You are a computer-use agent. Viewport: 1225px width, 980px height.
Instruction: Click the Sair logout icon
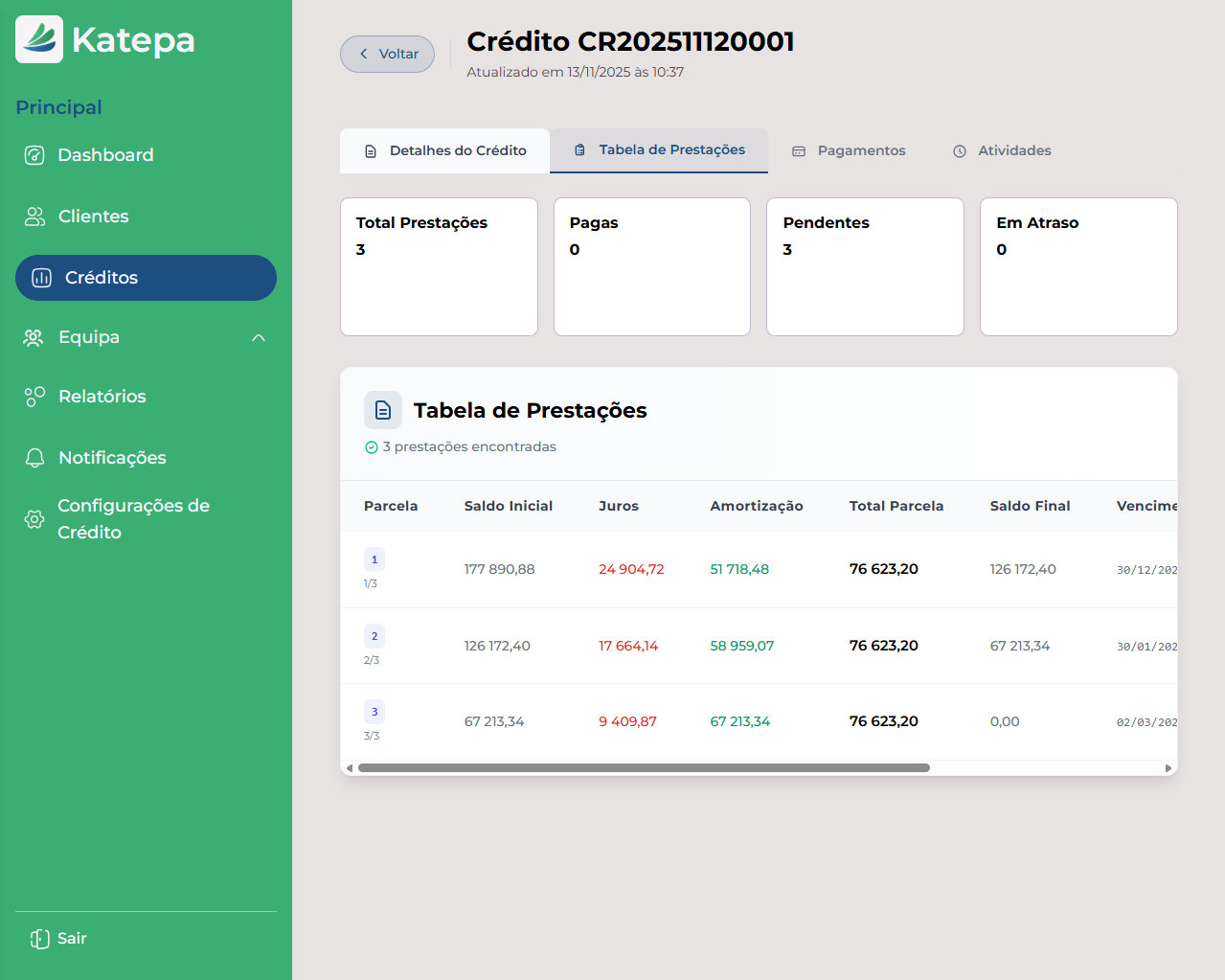coord(39,939)
